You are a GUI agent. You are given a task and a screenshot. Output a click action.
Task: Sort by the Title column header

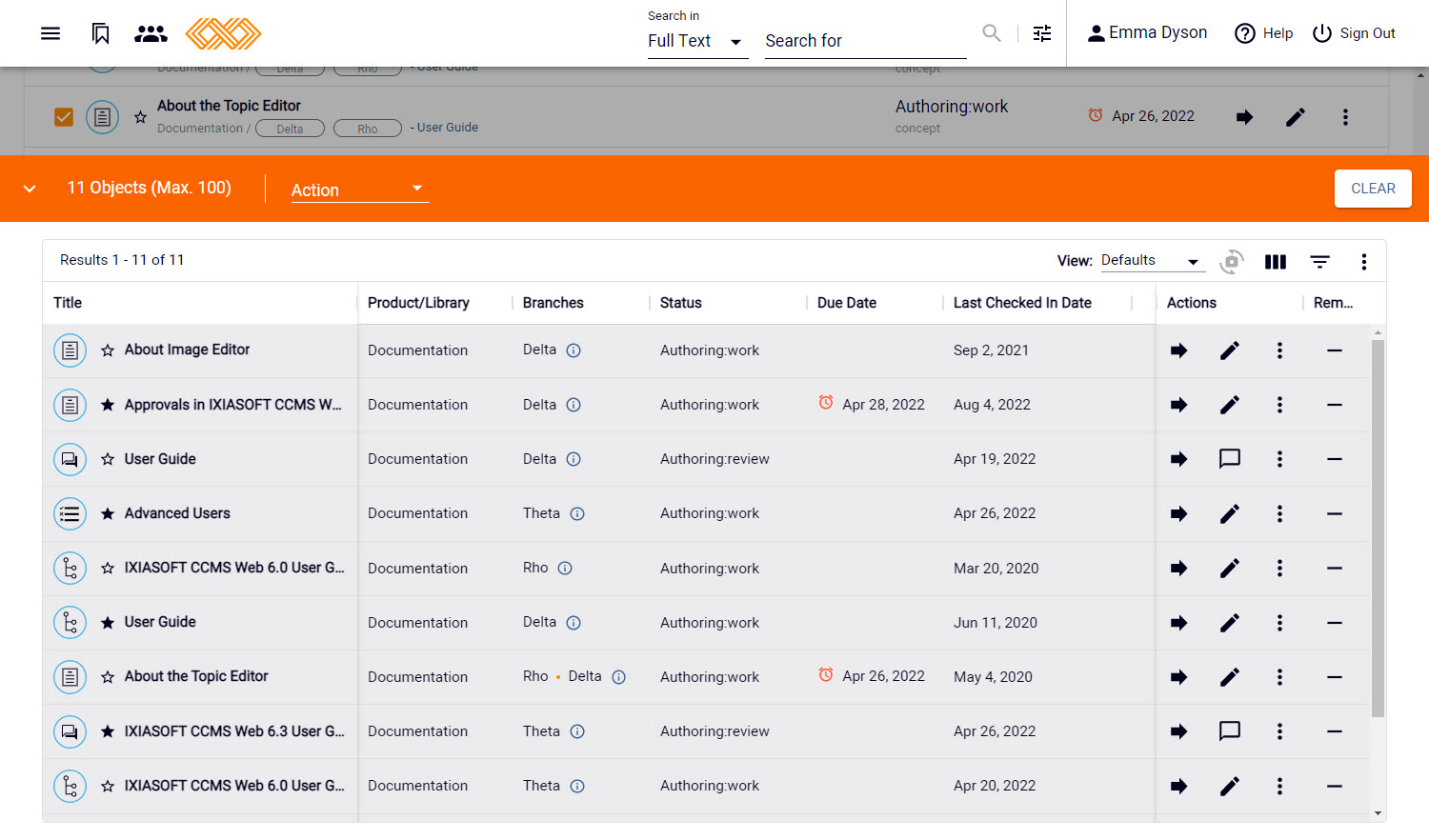(68, 303)
